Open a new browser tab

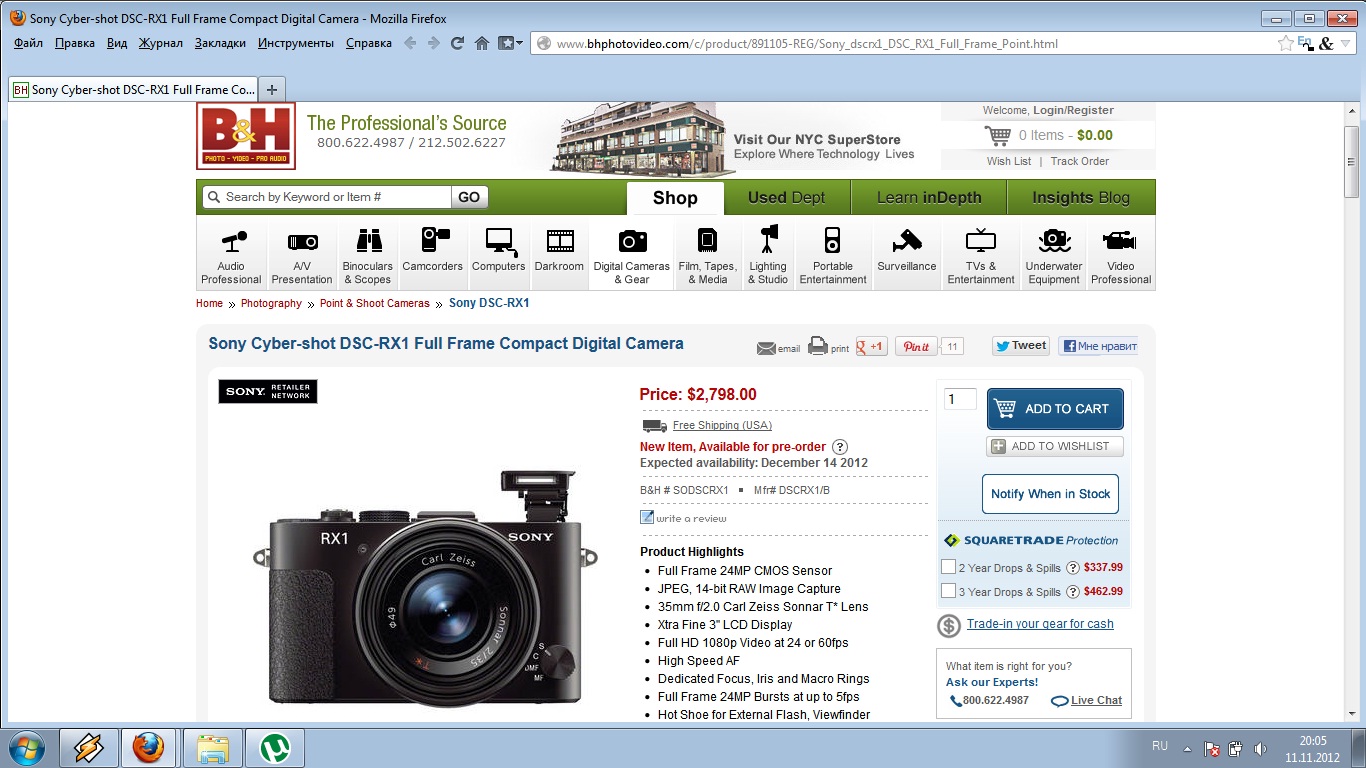point(272,89)
